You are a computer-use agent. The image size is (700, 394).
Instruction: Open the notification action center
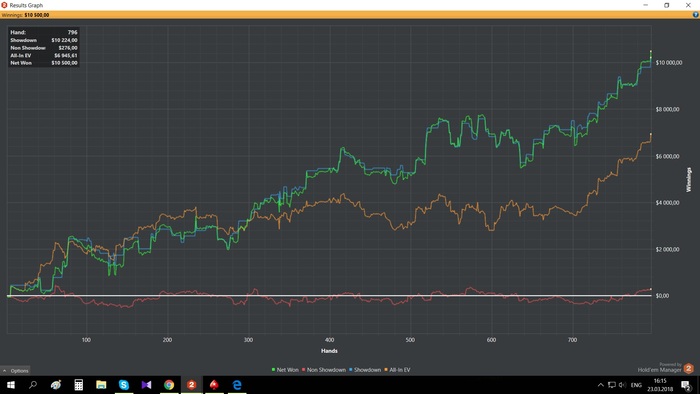pos(686,385)
